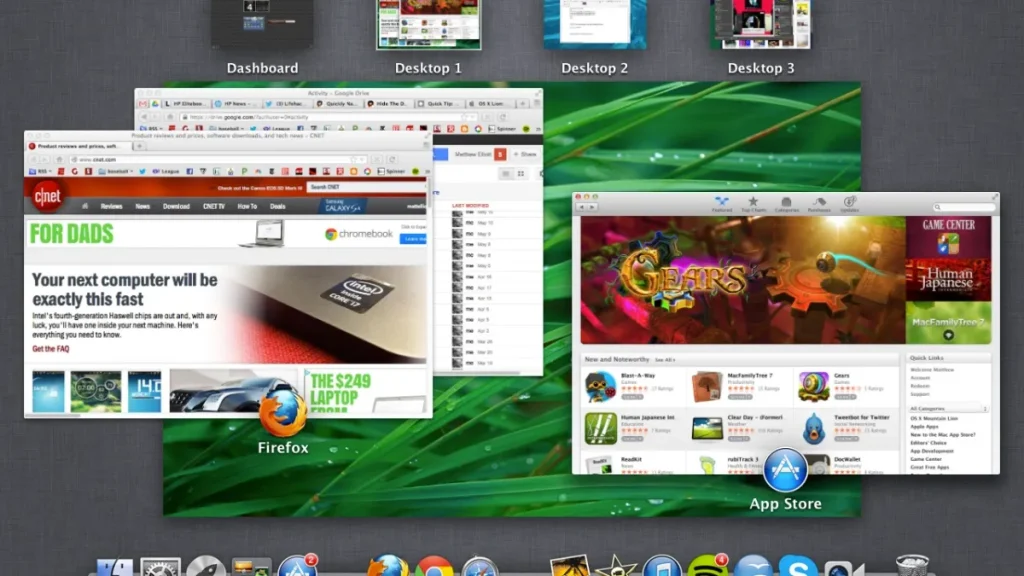Open Skype icon in the Dock
This screenshot has width=1024, height=576.
pos(798,566)
